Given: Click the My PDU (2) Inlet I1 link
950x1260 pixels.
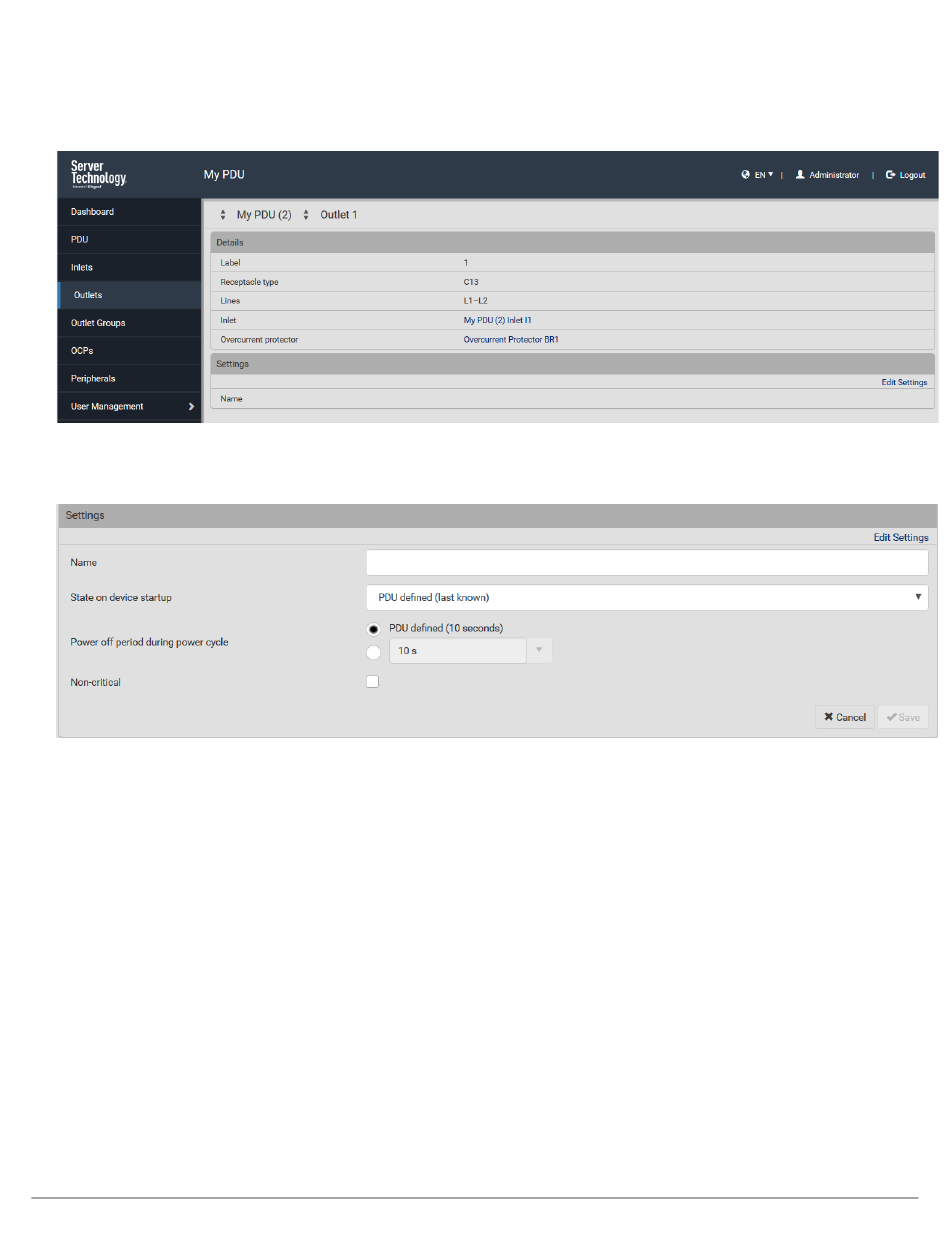Looking at the screenshot, I should [498, 320].
